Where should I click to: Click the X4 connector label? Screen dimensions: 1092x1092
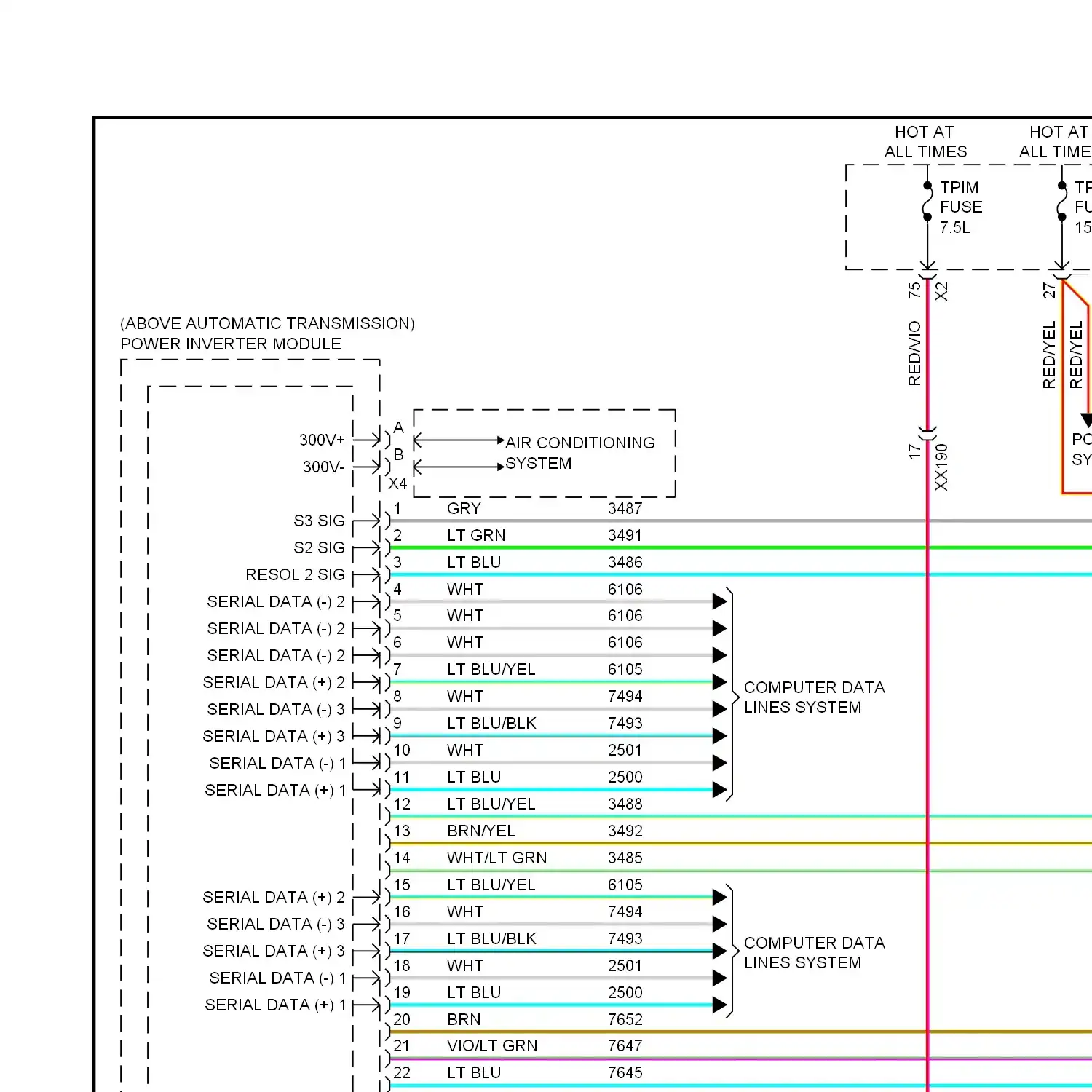tap(397, 483)
